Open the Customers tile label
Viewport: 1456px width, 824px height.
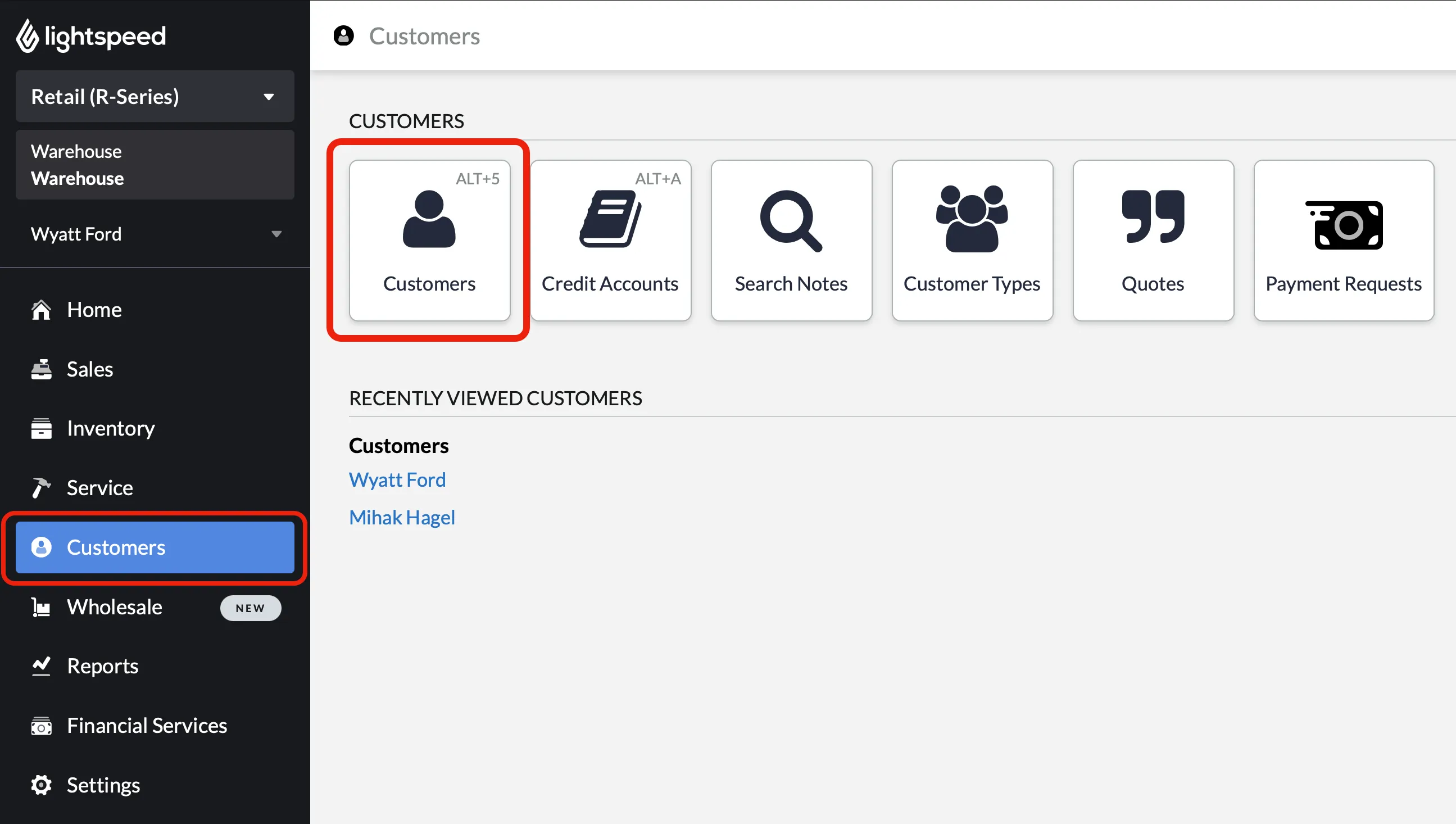point(429,283)
